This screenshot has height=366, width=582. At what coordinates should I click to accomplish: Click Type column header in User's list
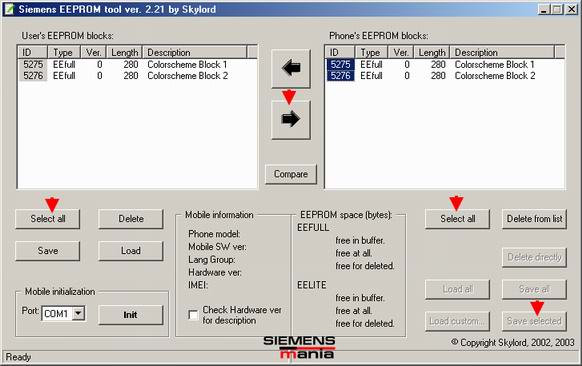pyautogui.click(x=64, y=52)
